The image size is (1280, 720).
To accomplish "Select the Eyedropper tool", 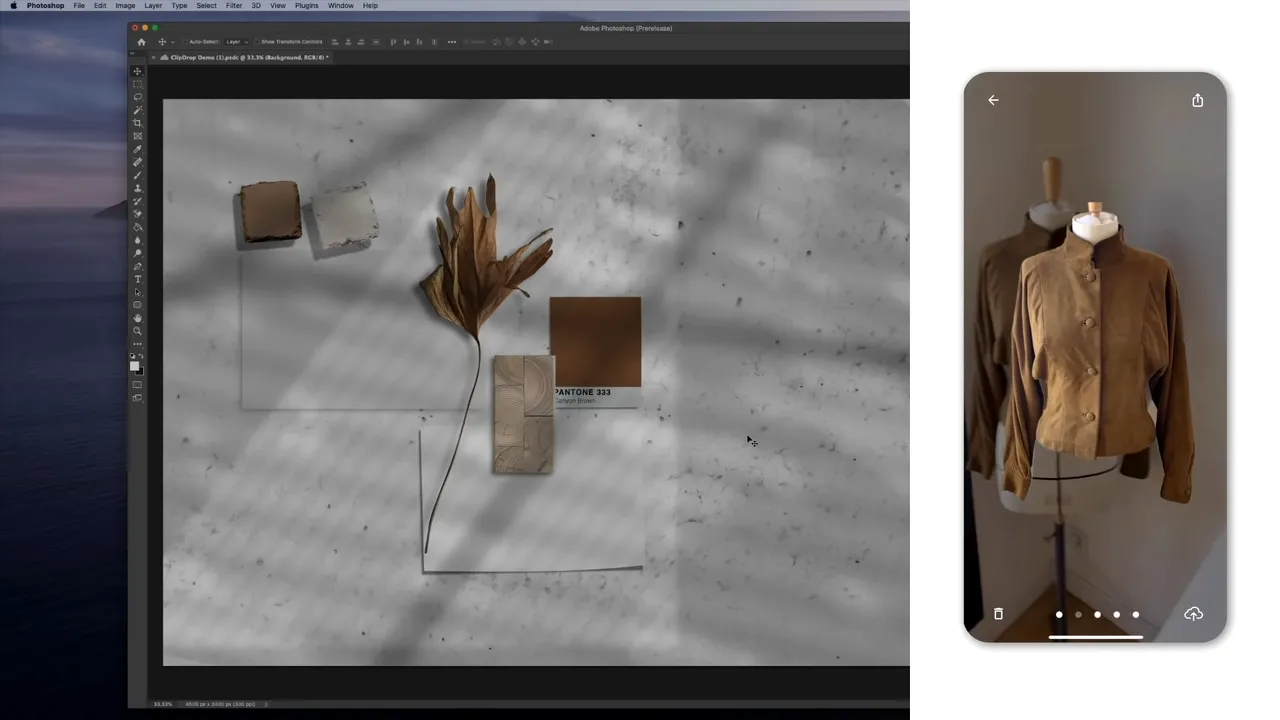I will tap(137, 149).
